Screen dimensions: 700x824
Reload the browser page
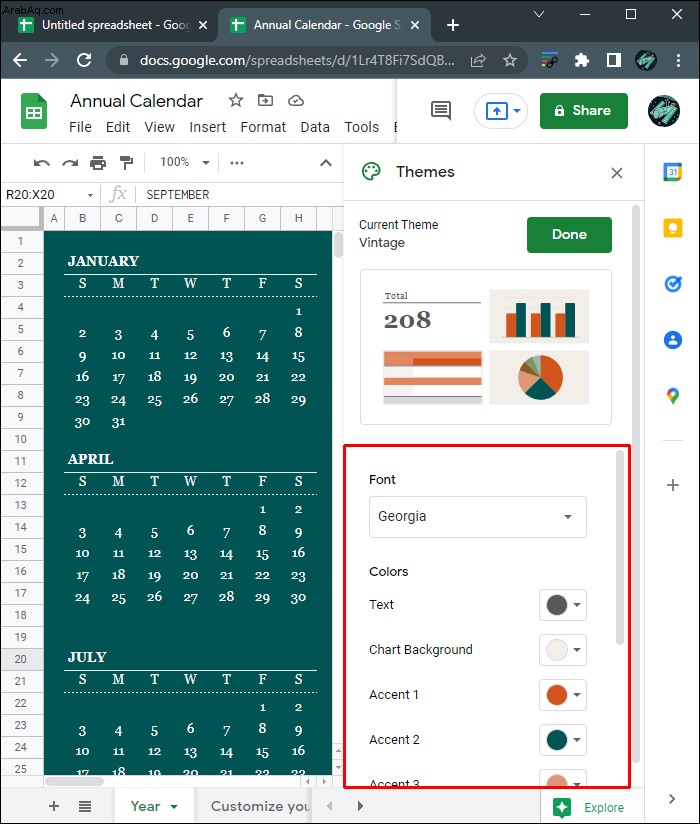pos(84,60)
